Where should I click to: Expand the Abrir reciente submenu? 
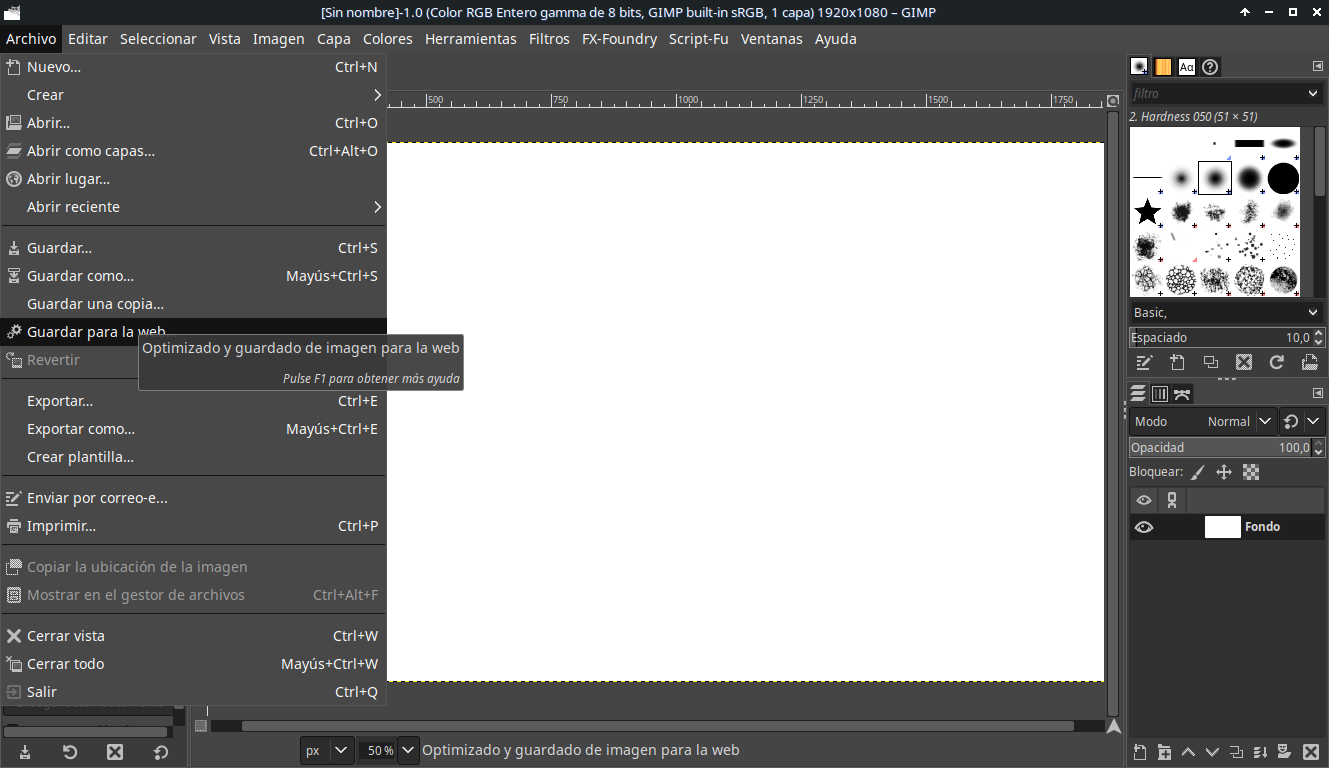pyautogui.click(x=377, y=207)
